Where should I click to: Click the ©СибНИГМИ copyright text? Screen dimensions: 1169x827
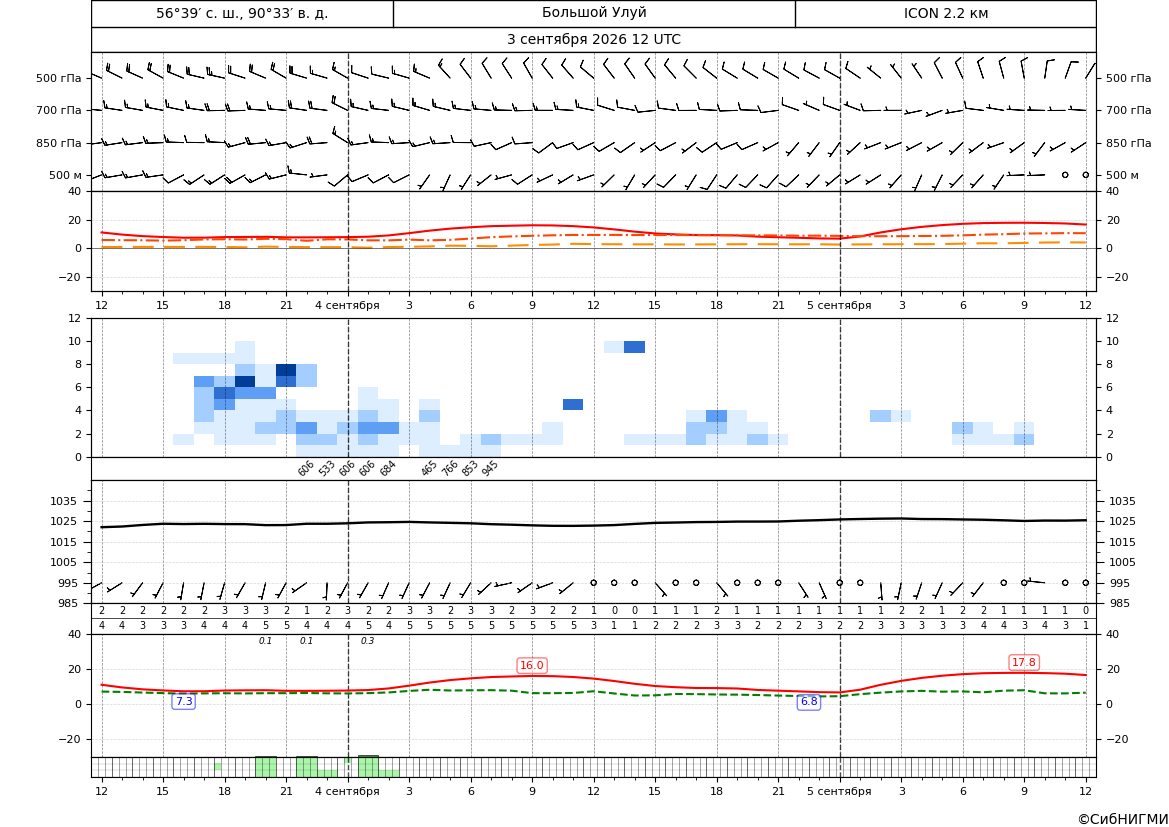(1123, 819)
